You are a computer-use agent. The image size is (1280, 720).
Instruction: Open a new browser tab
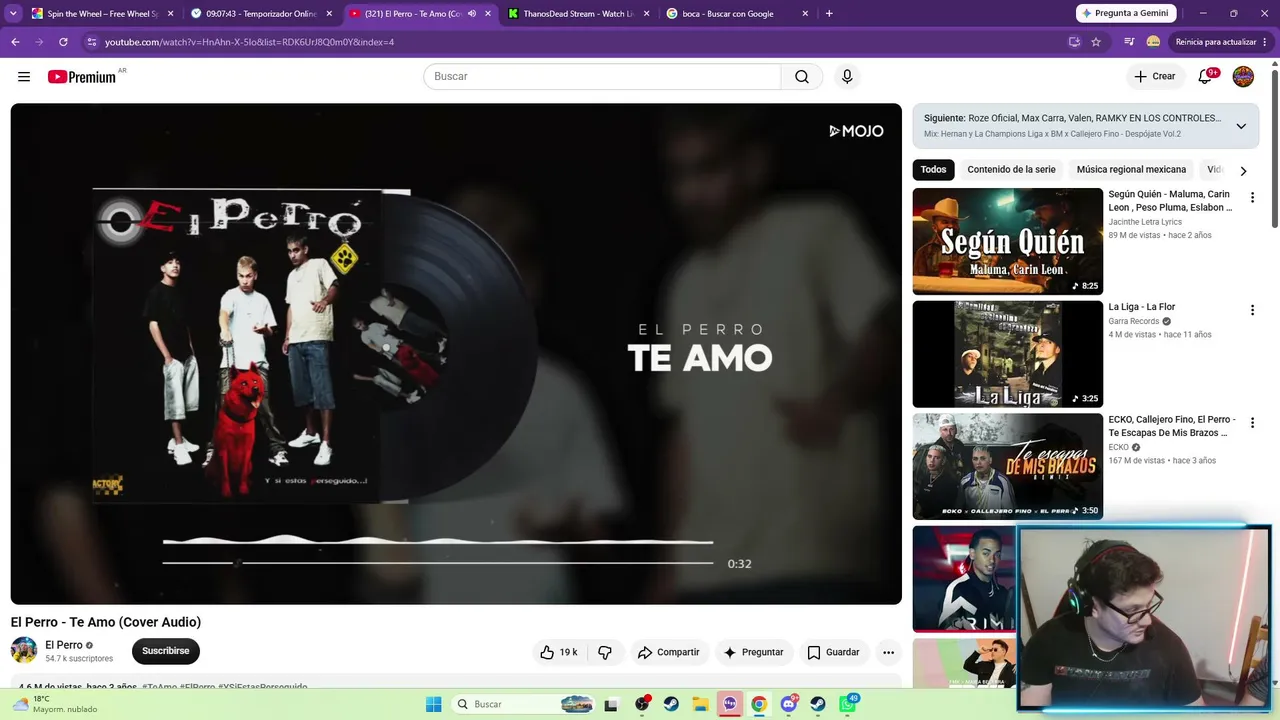pyautogui.click(x=829, y=14)
